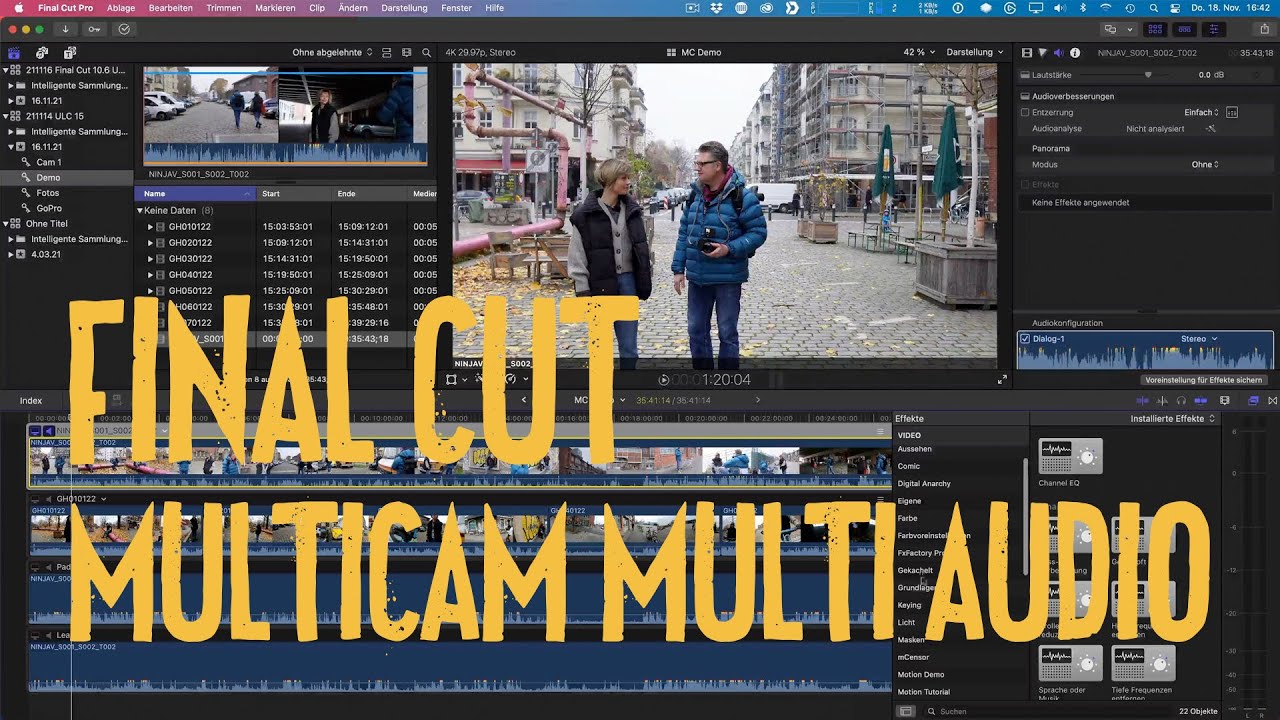Open the Stereo channel configuration dropdown
1280x720 pixels.
tap(1199, 339)
